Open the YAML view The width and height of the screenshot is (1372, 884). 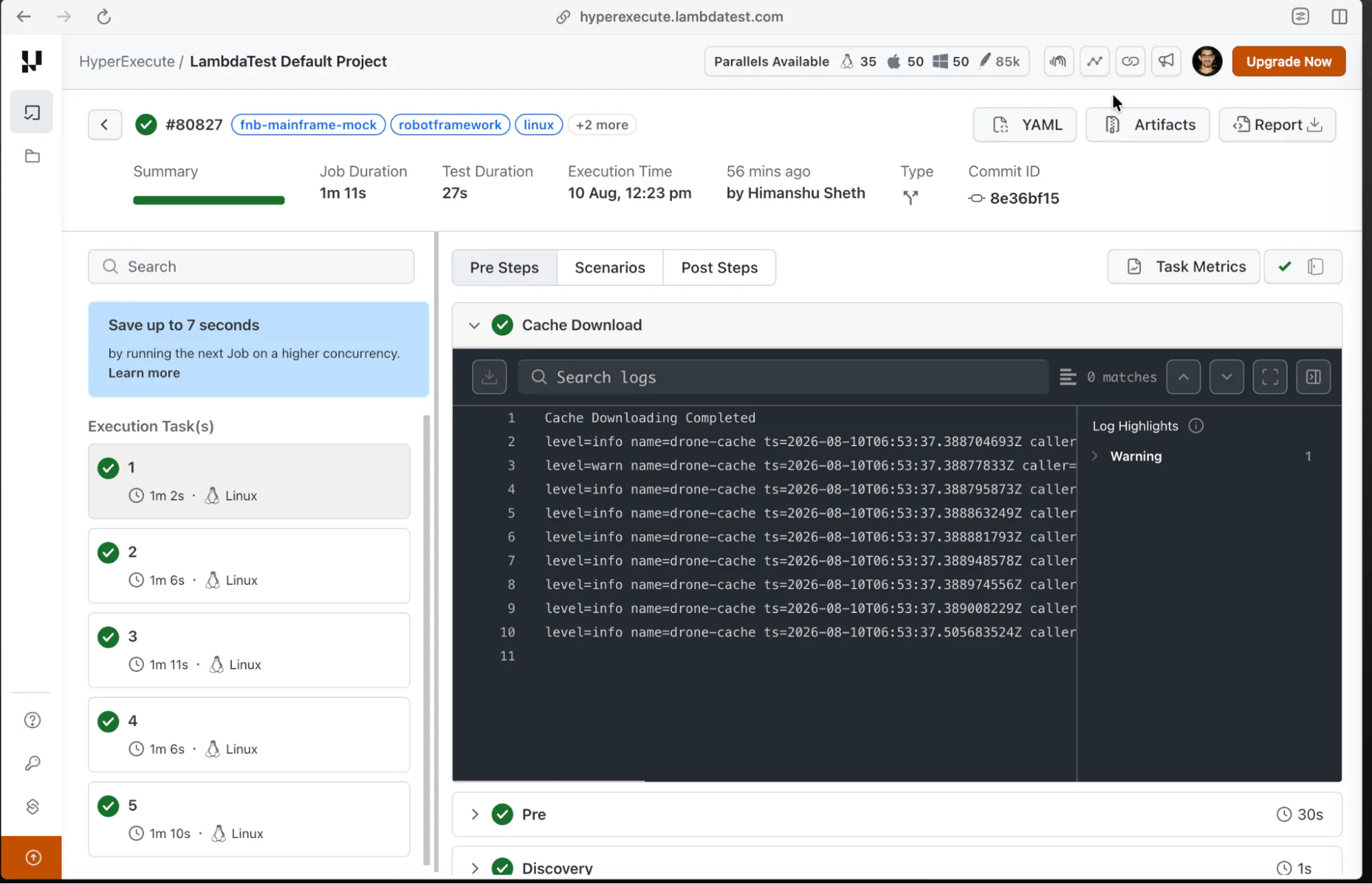(x=1025, y=124)
